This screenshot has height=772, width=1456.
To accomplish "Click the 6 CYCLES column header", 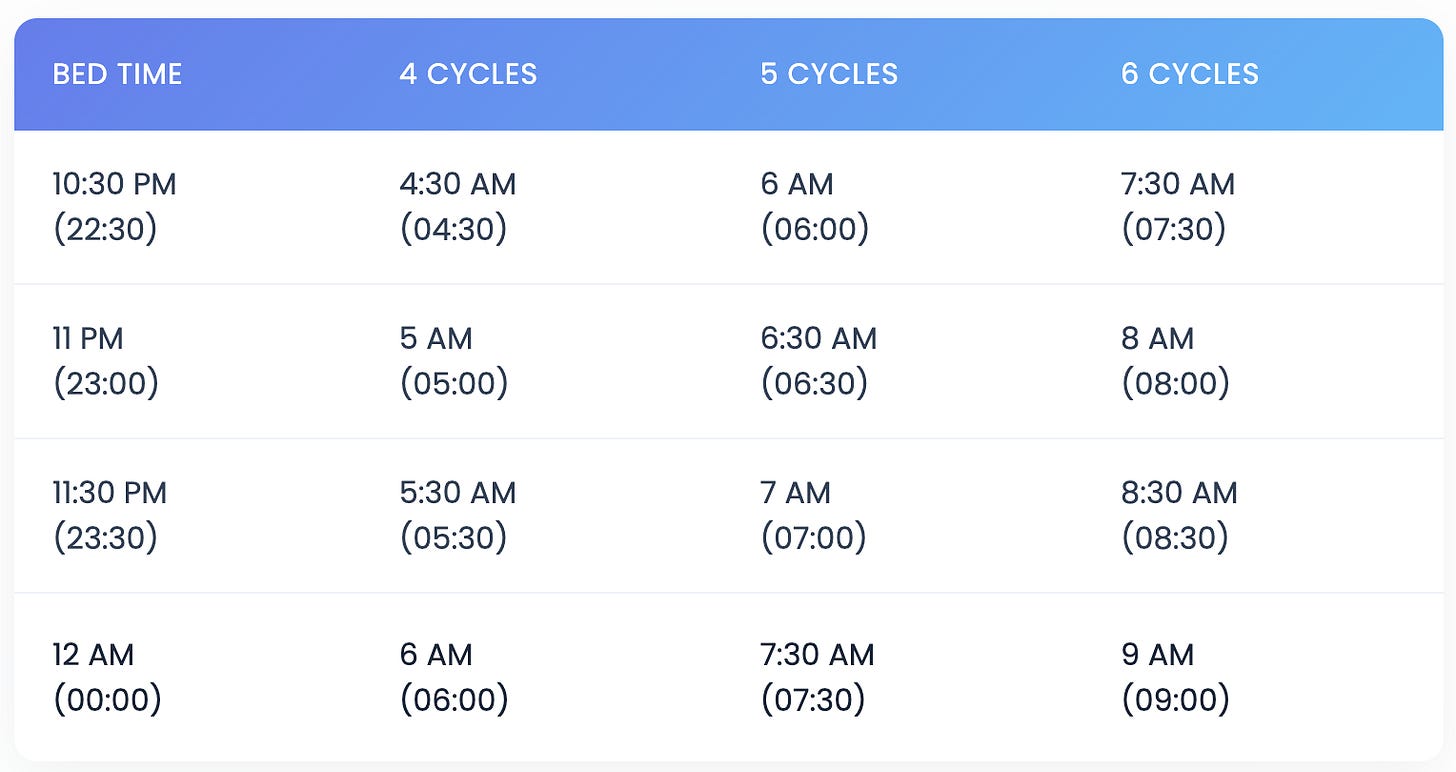I will (1190, 74).
